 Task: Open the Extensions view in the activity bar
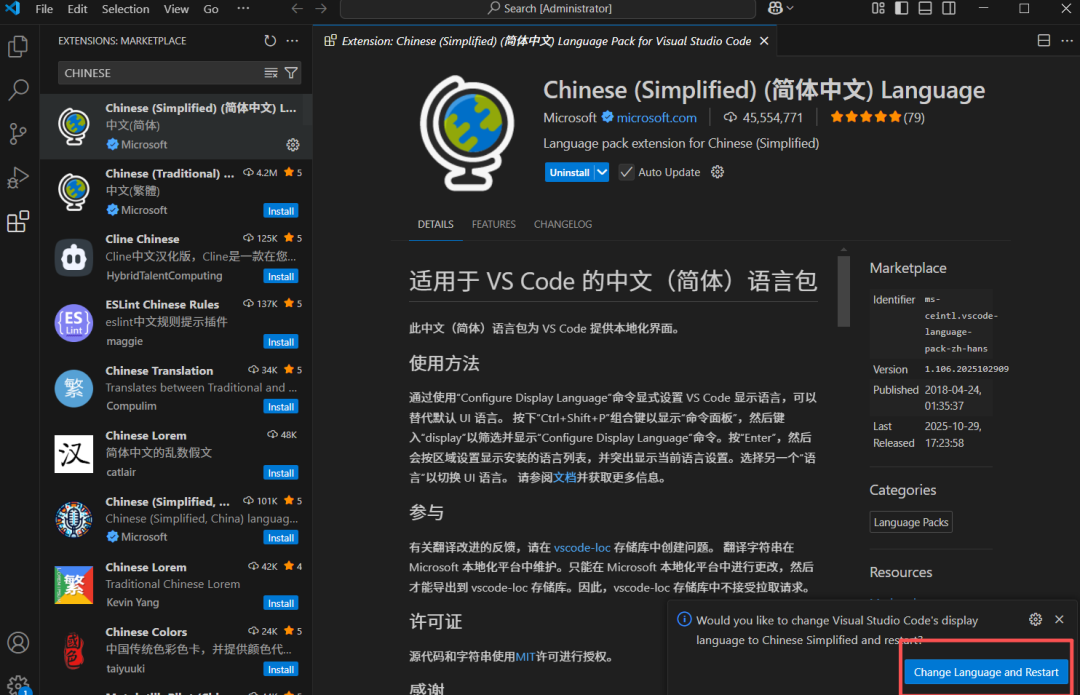[18, 221]
